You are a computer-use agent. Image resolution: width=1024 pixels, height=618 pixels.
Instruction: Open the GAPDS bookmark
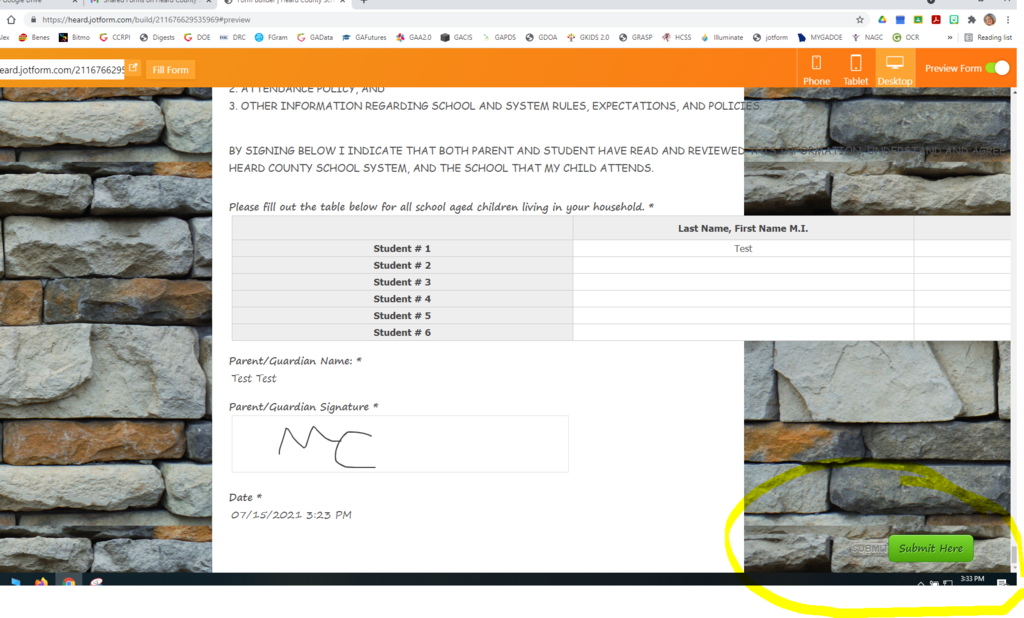499,38
